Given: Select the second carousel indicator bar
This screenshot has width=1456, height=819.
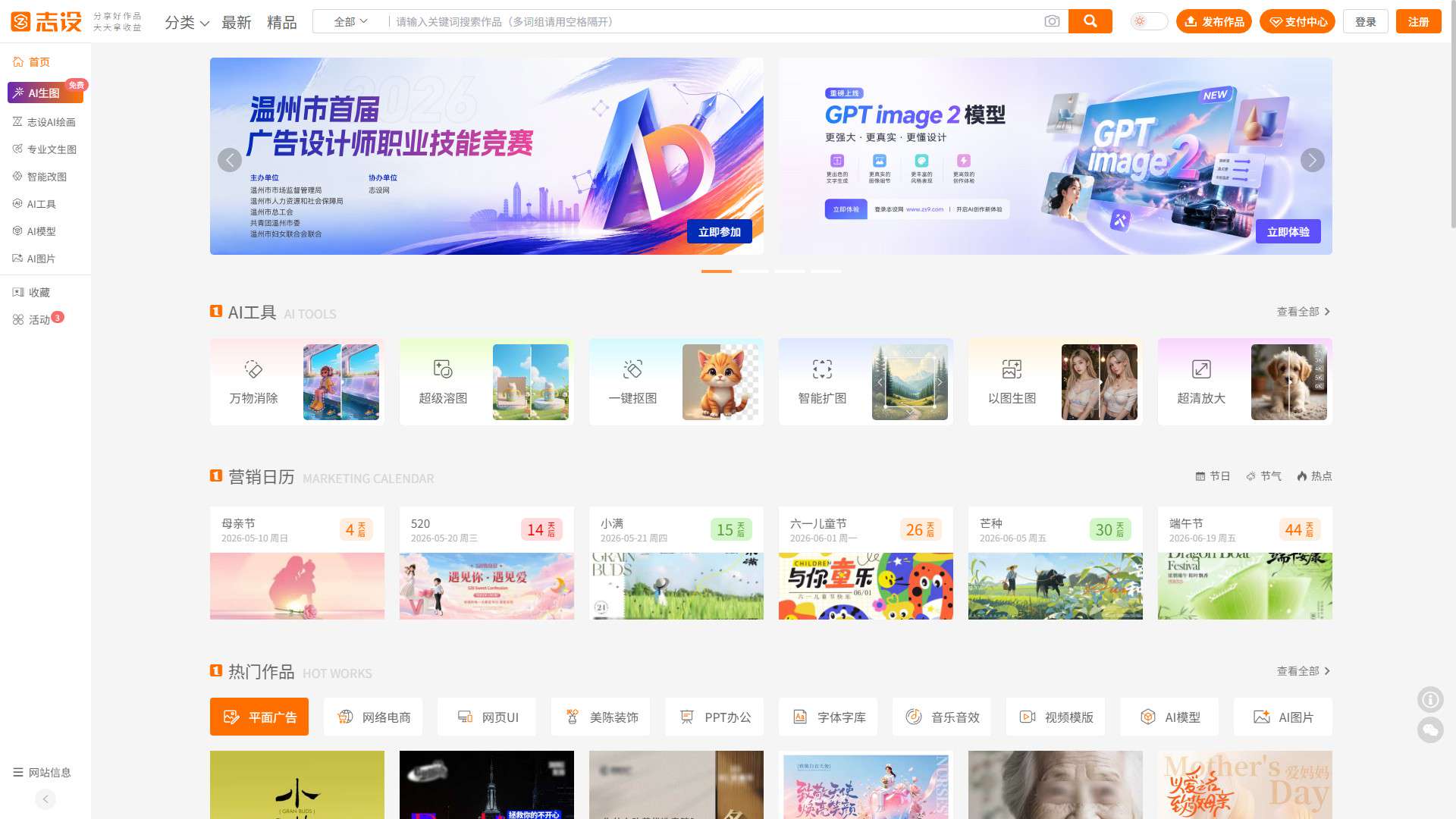Looking at the screenshot, I should [753, 271].
